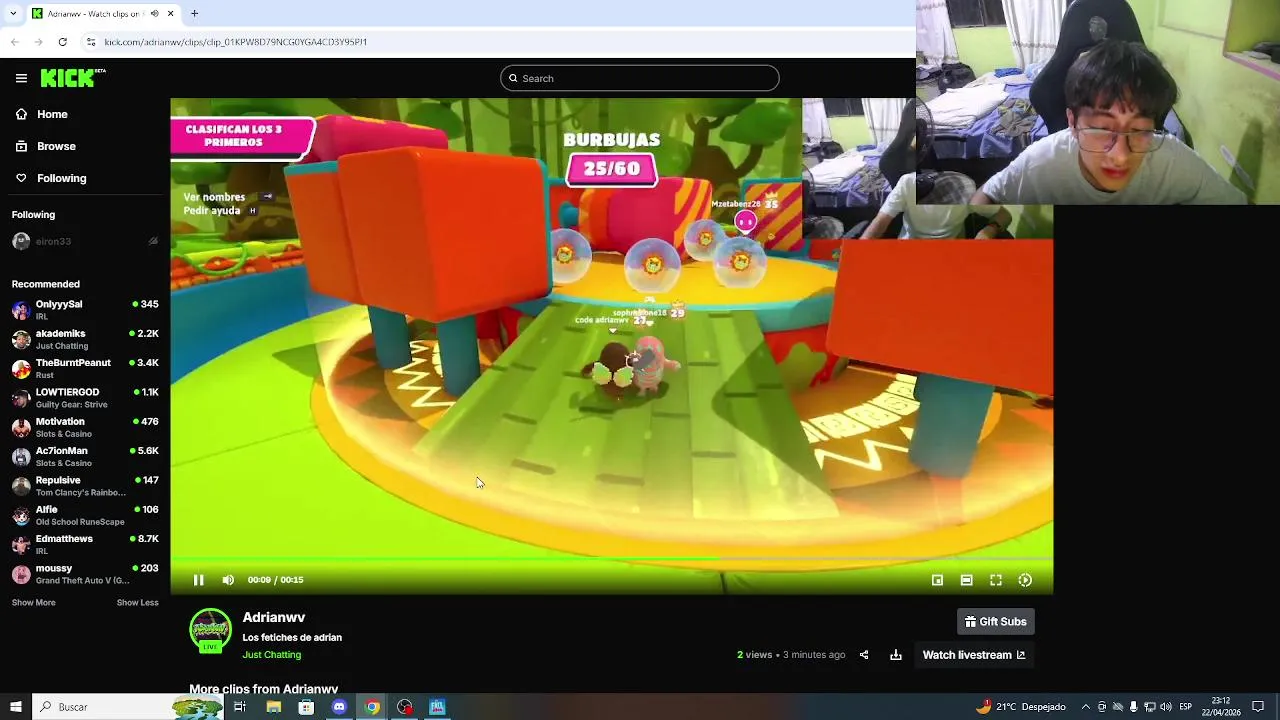Open Motivation recommended channel
Image resolution: width=1280 pixels, height=720 pixels.
coord(85,427)
